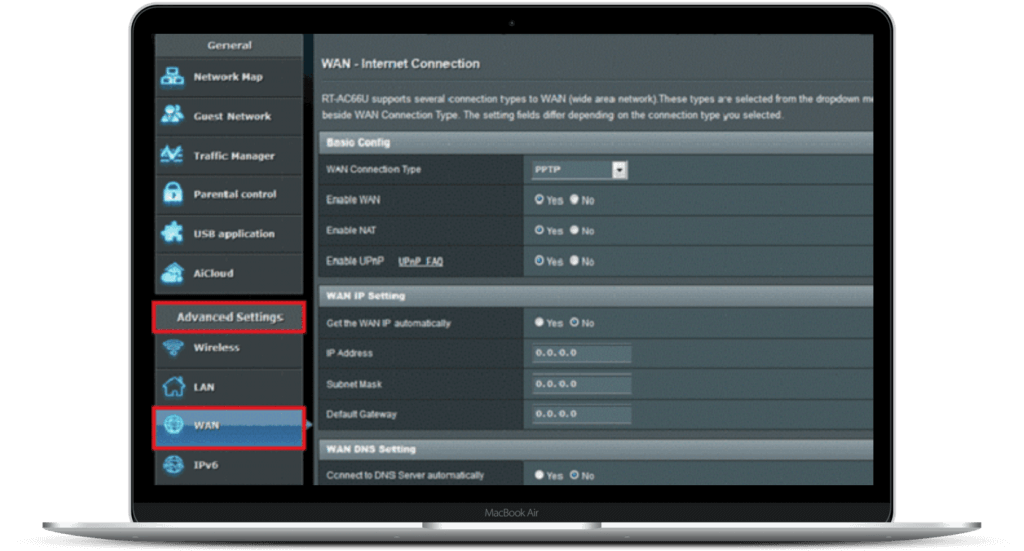Viewport: 1024px width, 551px height.
Task: Click the Traffic Manager graph icon
Action: pos(172,155)
